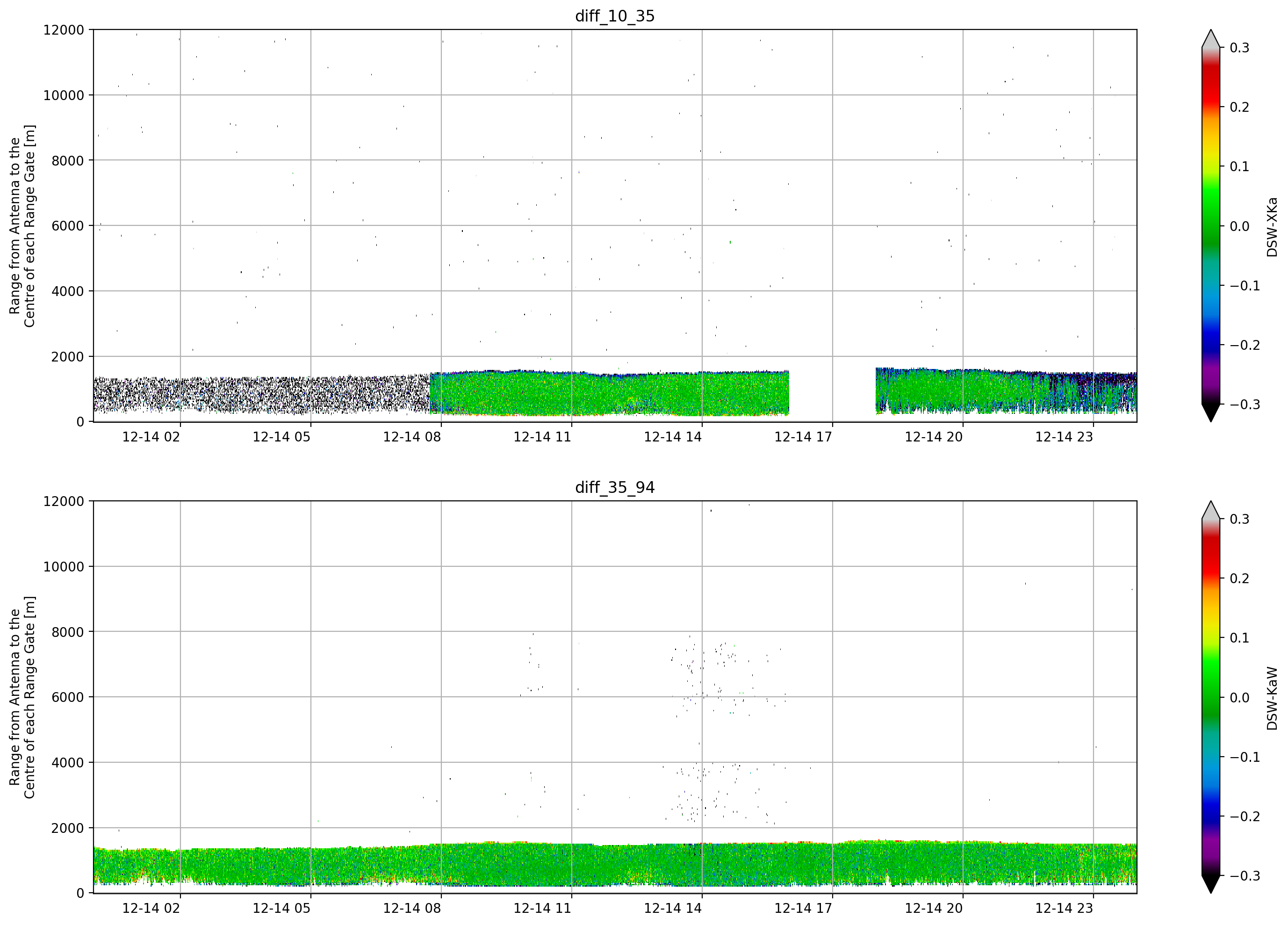This screenshot has width=1288, height=925.
Task: Click the 2000 y-tick in diff_10_35 plot
Action: point(68,357)
